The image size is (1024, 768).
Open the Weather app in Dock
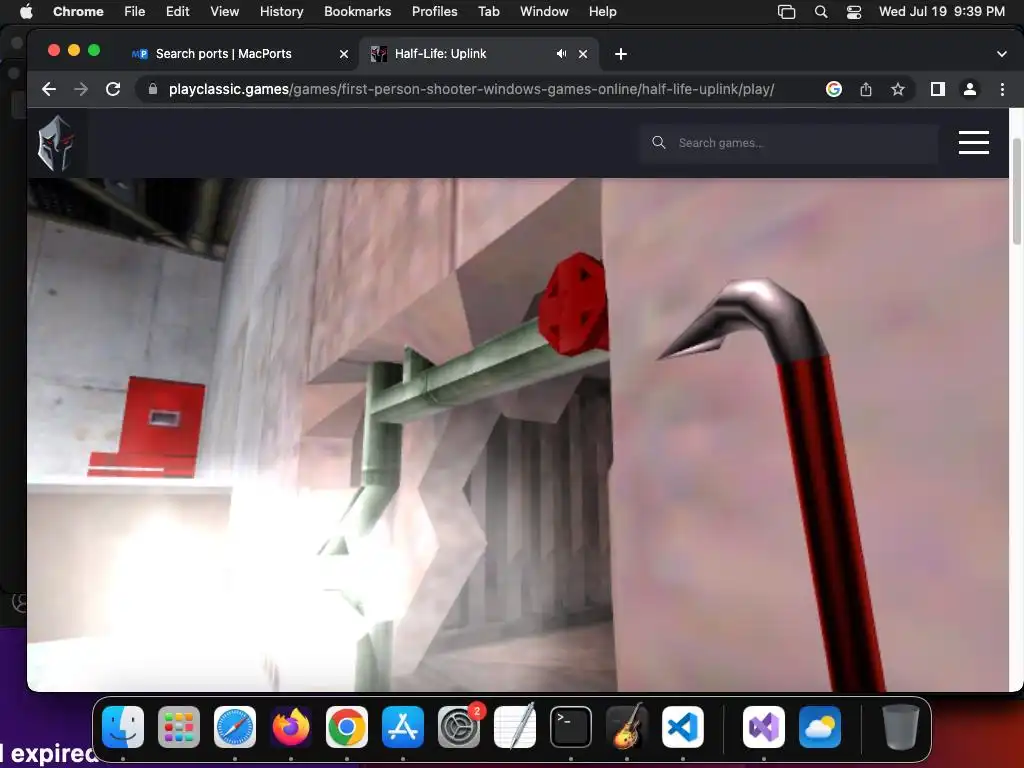(x=820, y=726)
